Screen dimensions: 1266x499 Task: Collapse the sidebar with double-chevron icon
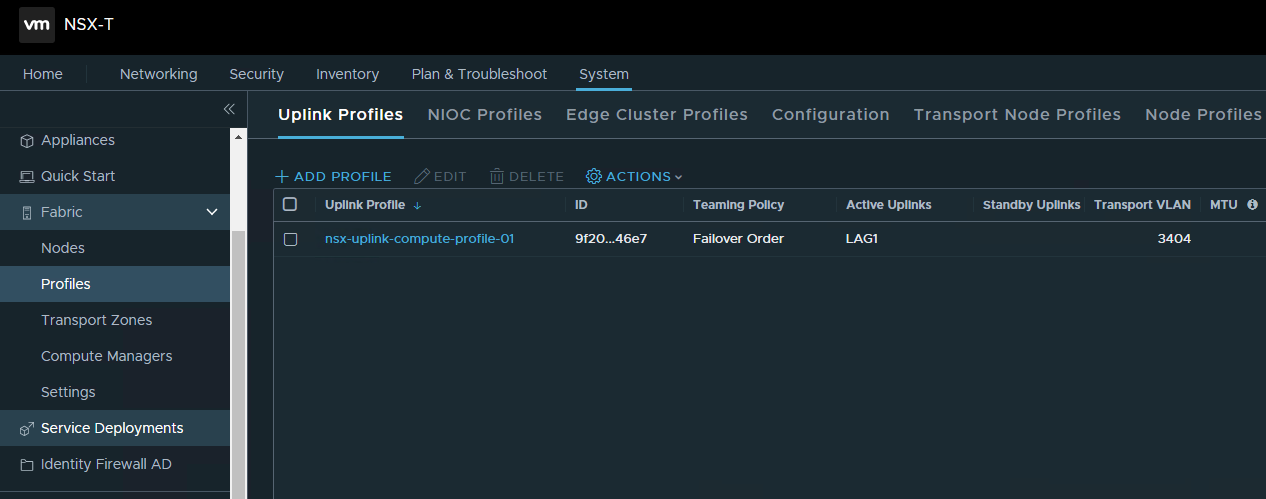229,108
